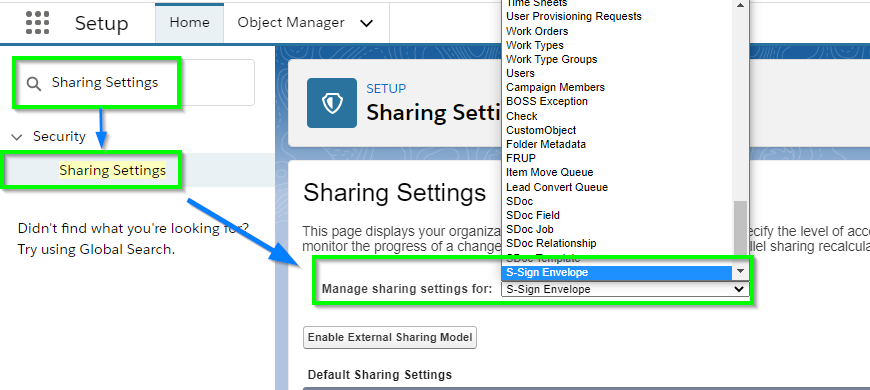Click the list scroll-down arrow
Viewport: 870px width, 390px height.
(740, 272)
